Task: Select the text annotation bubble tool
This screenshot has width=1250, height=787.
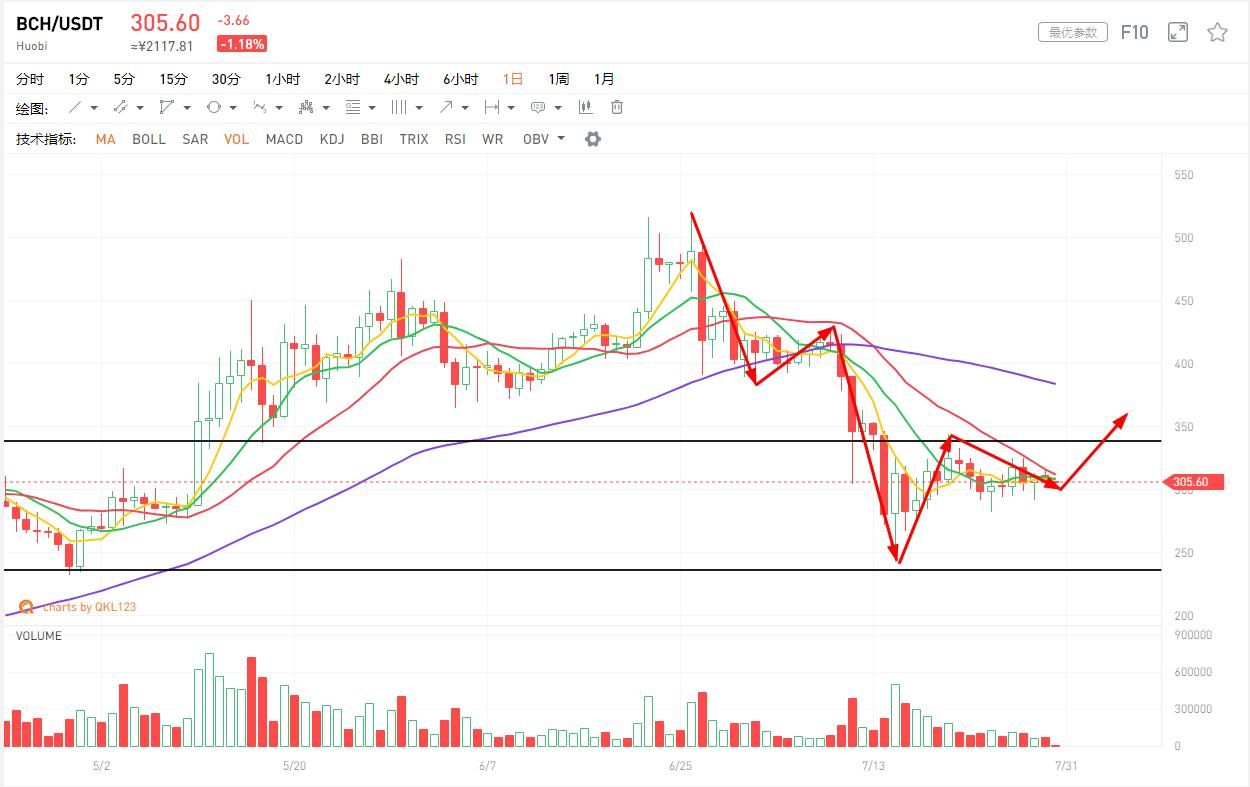Action: coord(538,107)
